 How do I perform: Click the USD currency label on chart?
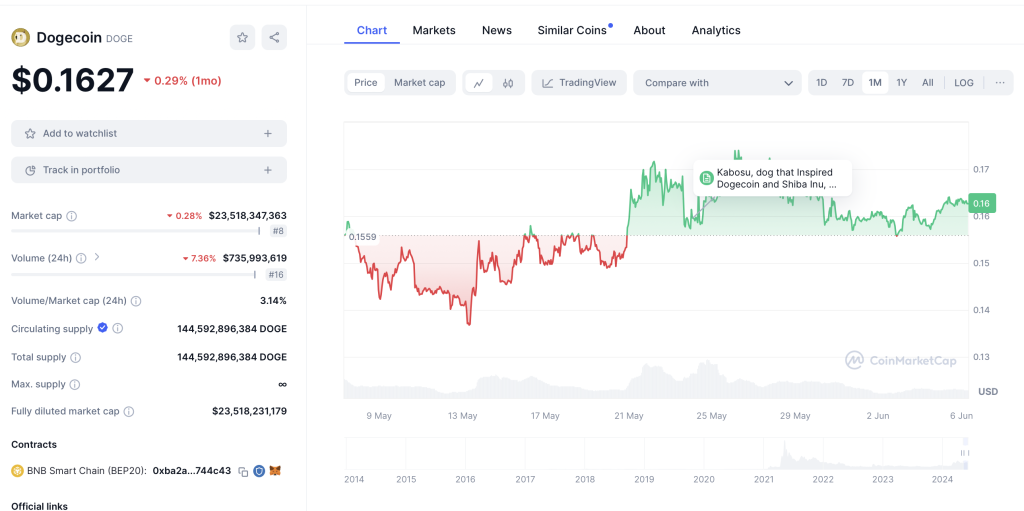(987, 391)
